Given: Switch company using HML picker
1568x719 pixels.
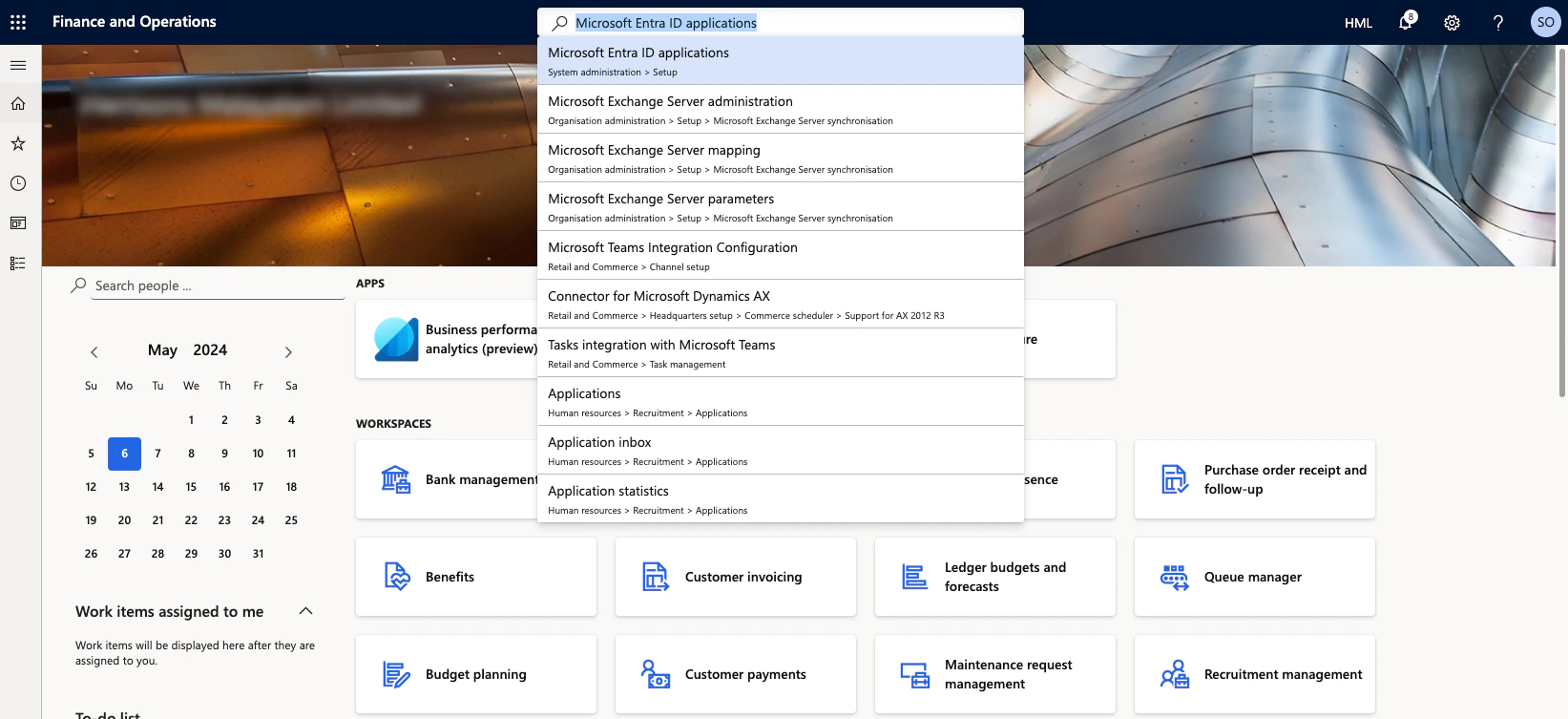Looking at the screenshot, I should point(1358,23).
